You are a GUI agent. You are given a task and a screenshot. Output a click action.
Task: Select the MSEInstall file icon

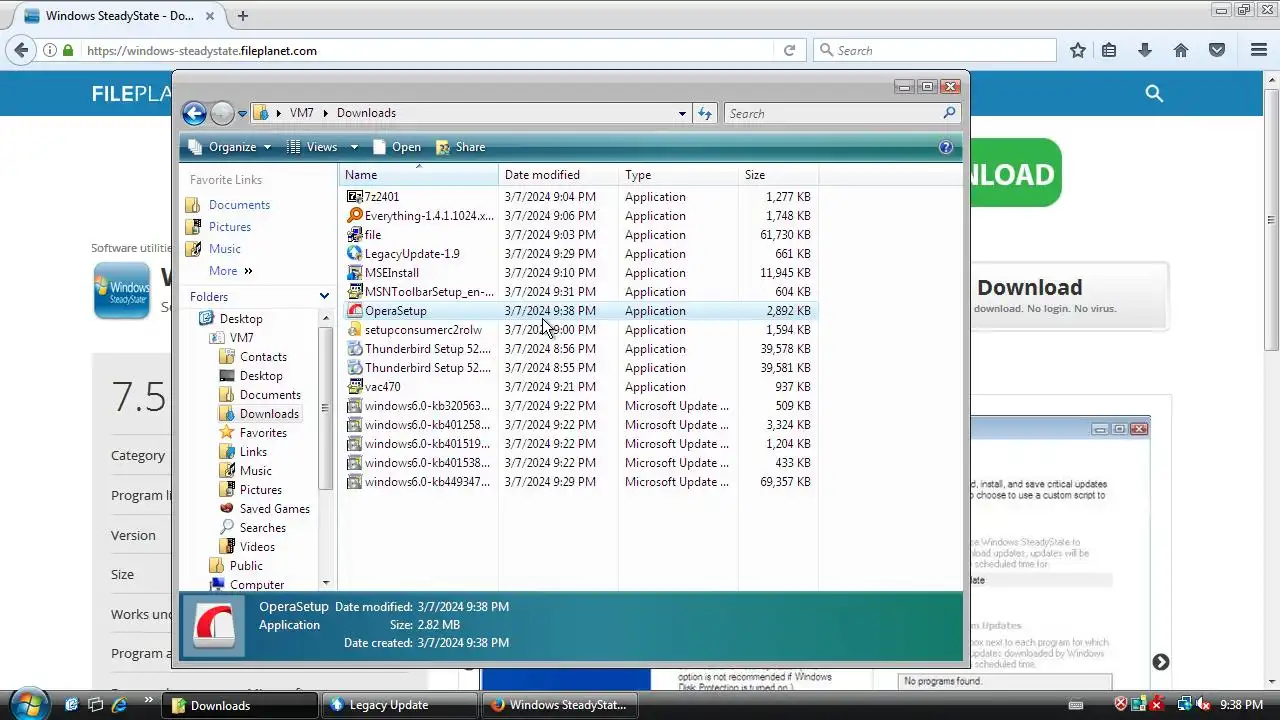tap(355, 273)
